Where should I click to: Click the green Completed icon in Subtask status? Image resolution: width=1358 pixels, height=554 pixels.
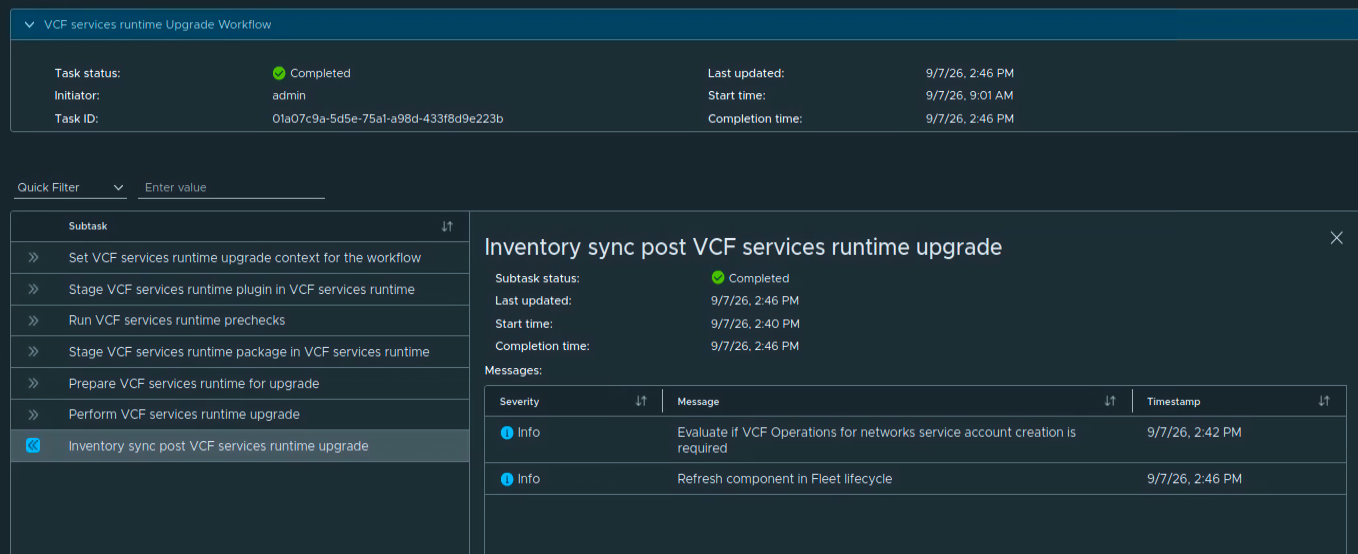718,278
